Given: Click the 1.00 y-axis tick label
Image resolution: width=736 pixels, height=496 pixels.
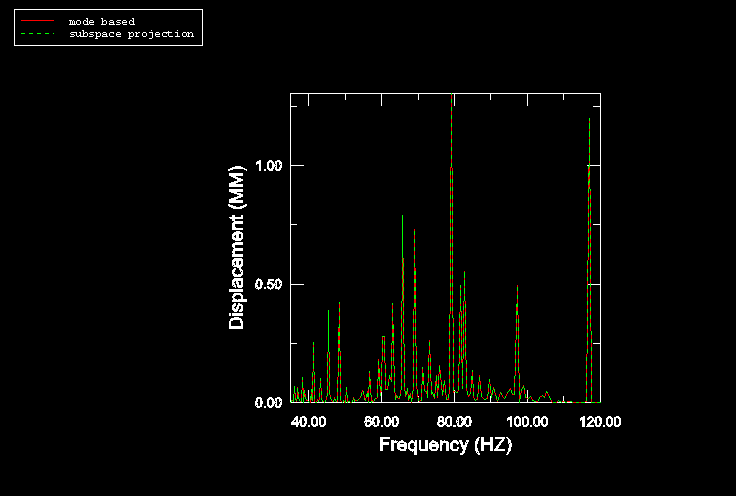Looking at the screenshot, I should [x=265, y=166].
